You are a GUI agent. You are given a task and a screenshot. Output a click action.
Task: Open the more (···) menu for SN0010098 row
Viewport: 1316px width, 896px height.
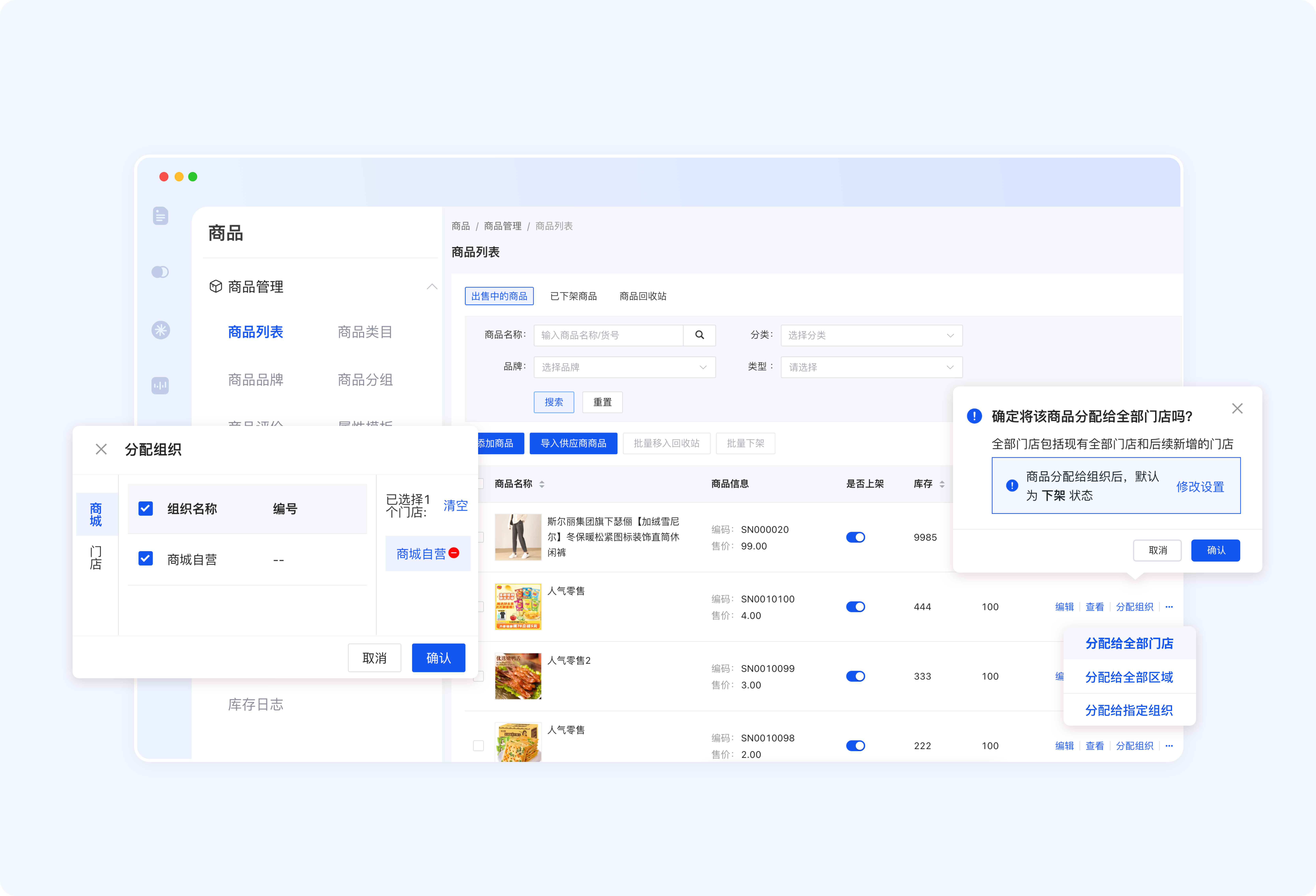(x=1169, y=746)
